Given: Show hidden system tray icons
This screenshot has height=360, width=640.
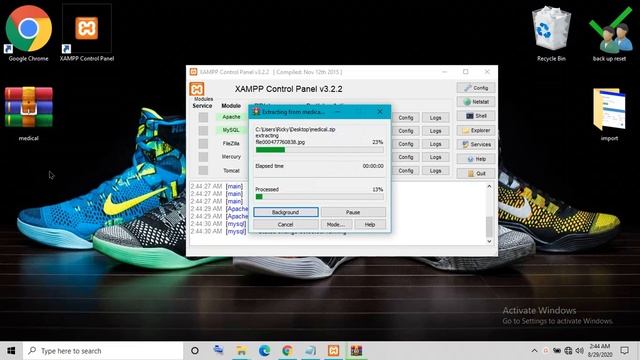Looking at the screenshot, I should pos(534,351).
